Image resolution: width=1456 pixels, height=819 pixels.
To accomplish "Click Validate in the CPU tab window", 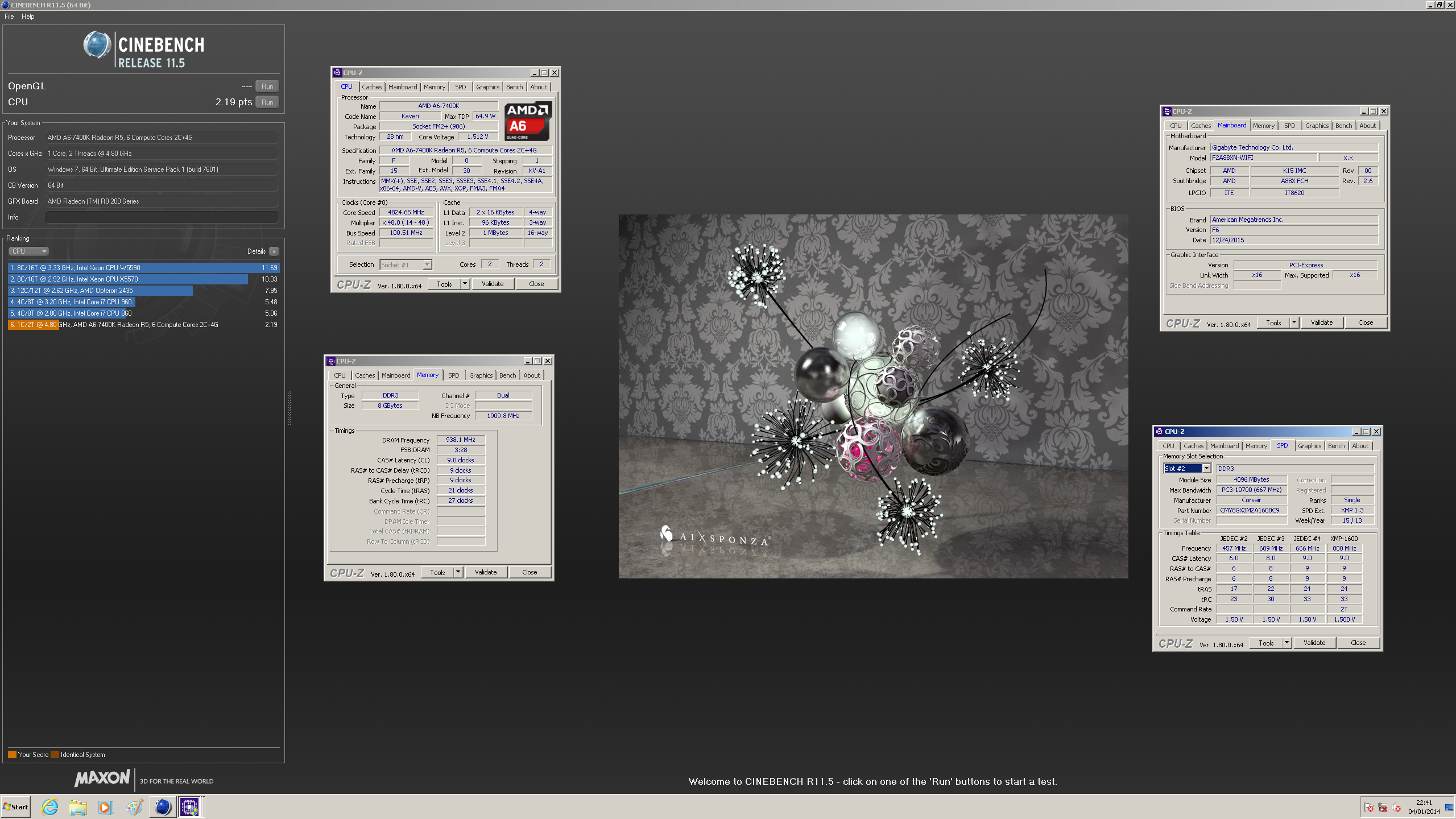I will [493, 284].
